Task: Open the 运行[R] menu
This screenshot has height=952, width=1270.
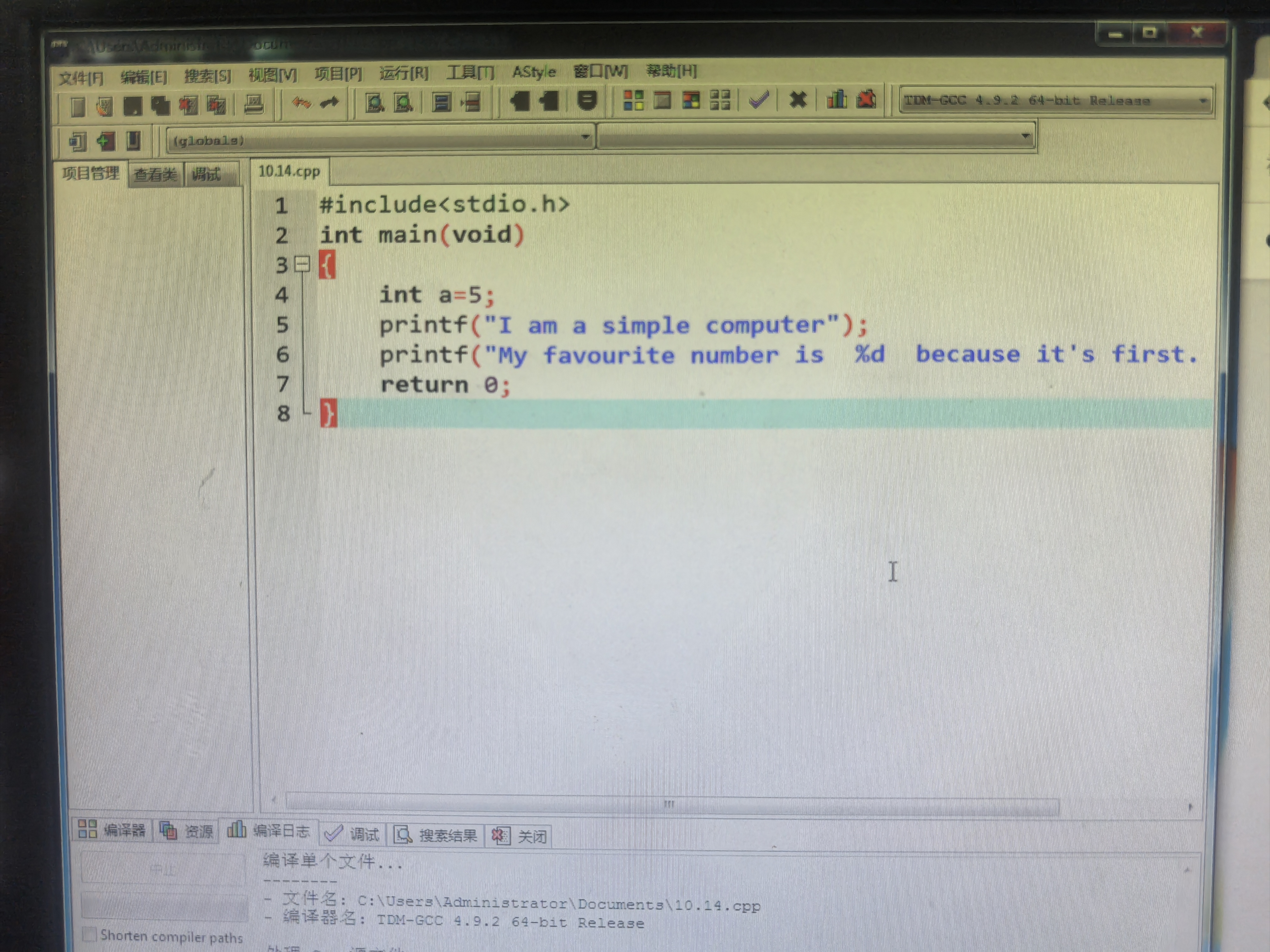Action: 404,73
